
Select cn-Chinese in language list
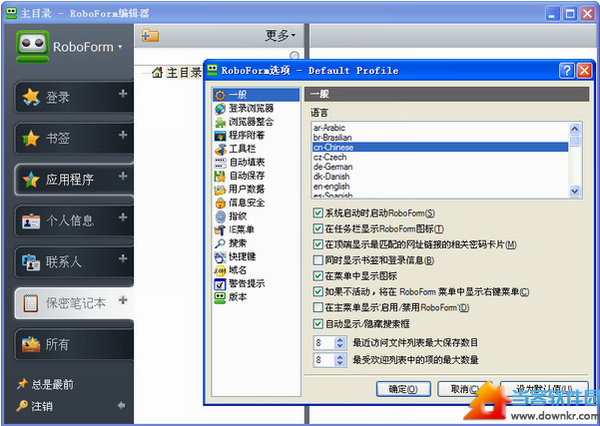pos(440,147)
